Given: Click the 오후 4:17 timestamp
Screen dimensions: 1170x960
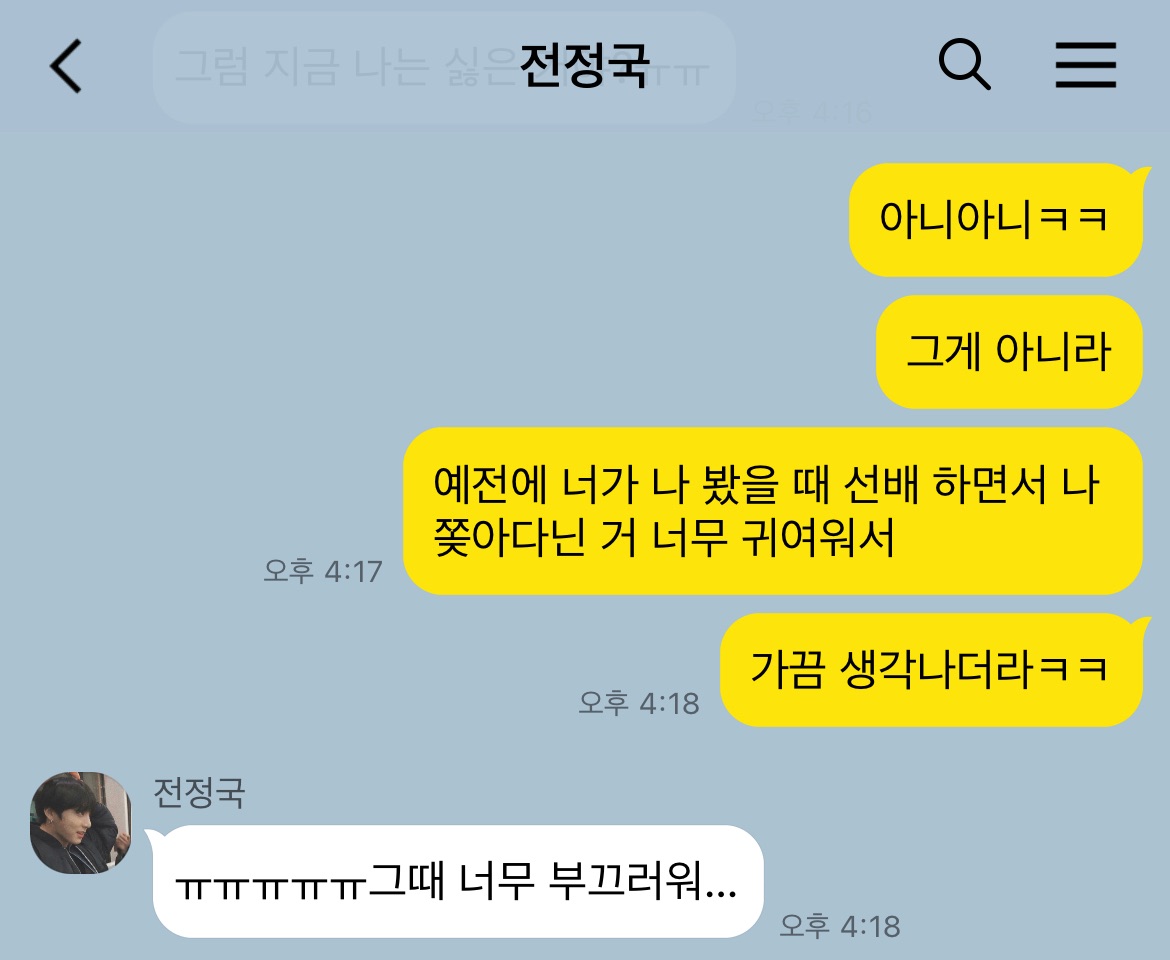Looking at the screenshot, I should (323, 571).
